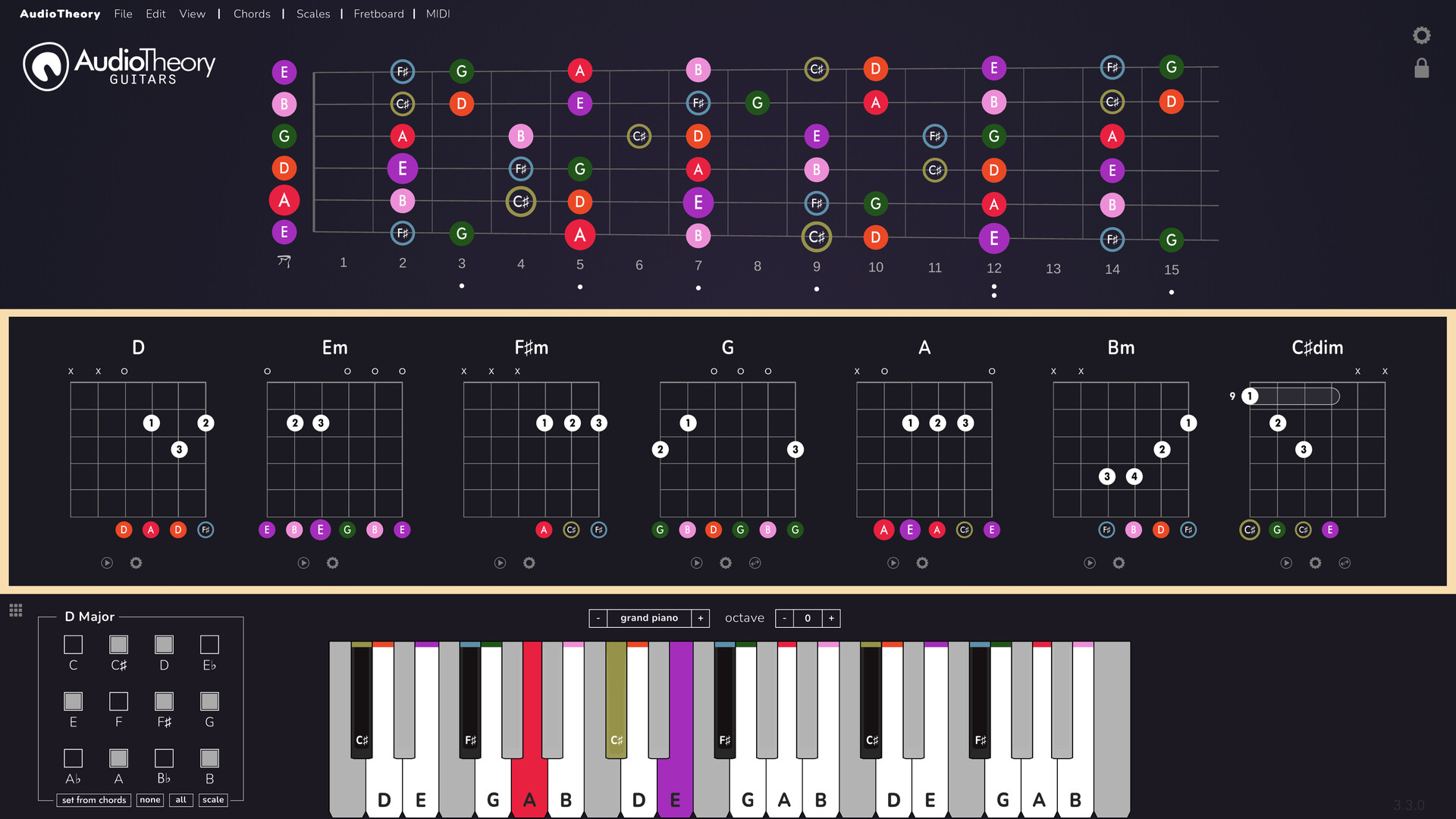Play the F#m chord
Viewport: 1456px width, 819px height.
point(500,563)
